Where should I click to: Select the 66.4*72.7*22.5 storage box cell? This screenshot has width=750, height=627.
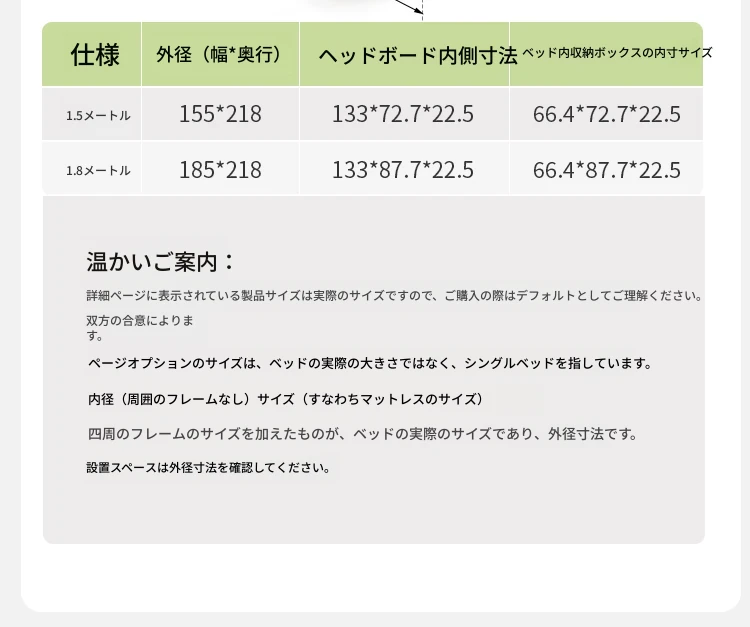[606, 114]
